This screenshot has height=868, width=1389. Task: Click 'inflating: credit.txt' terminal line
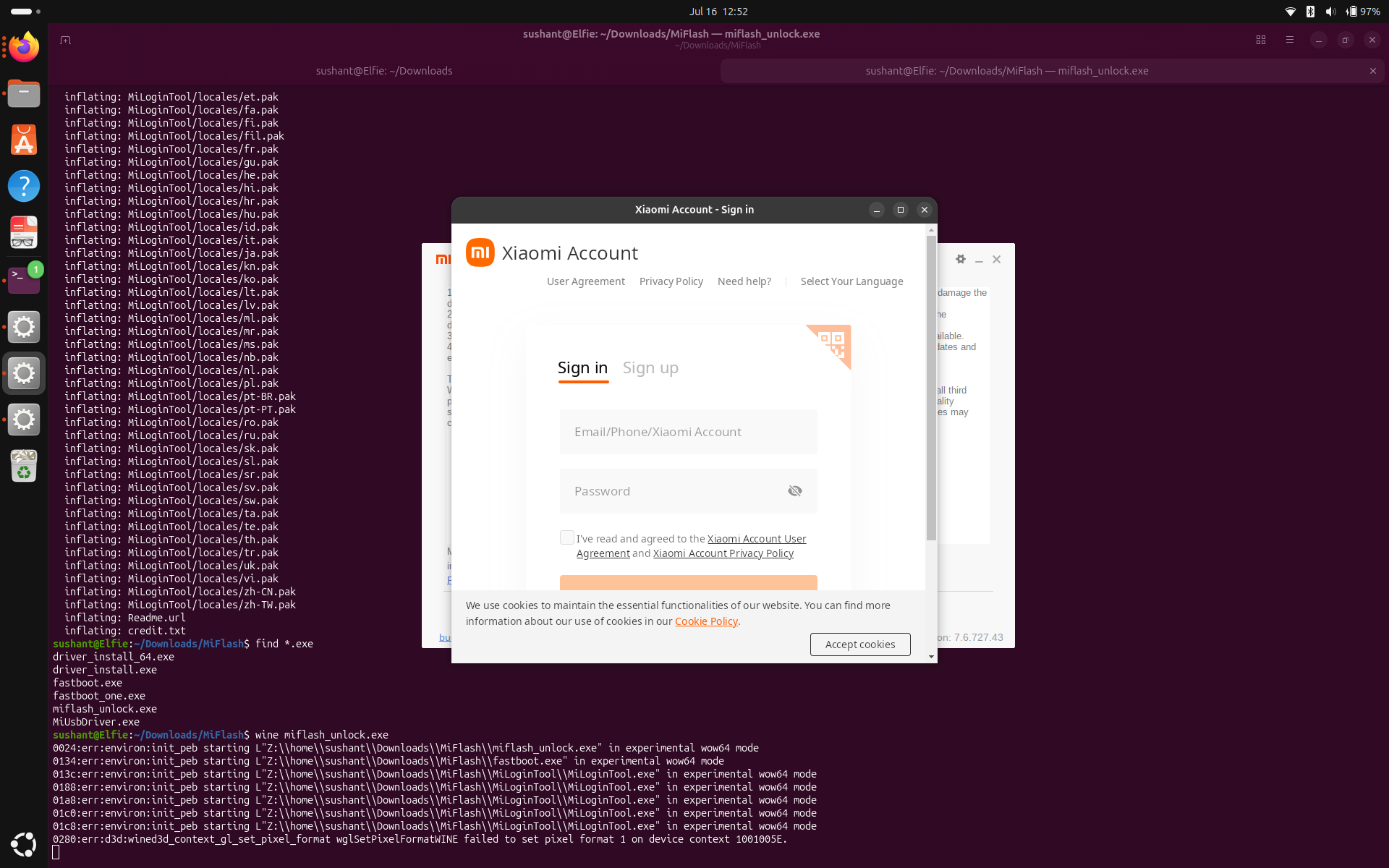(x=125, y=631)
